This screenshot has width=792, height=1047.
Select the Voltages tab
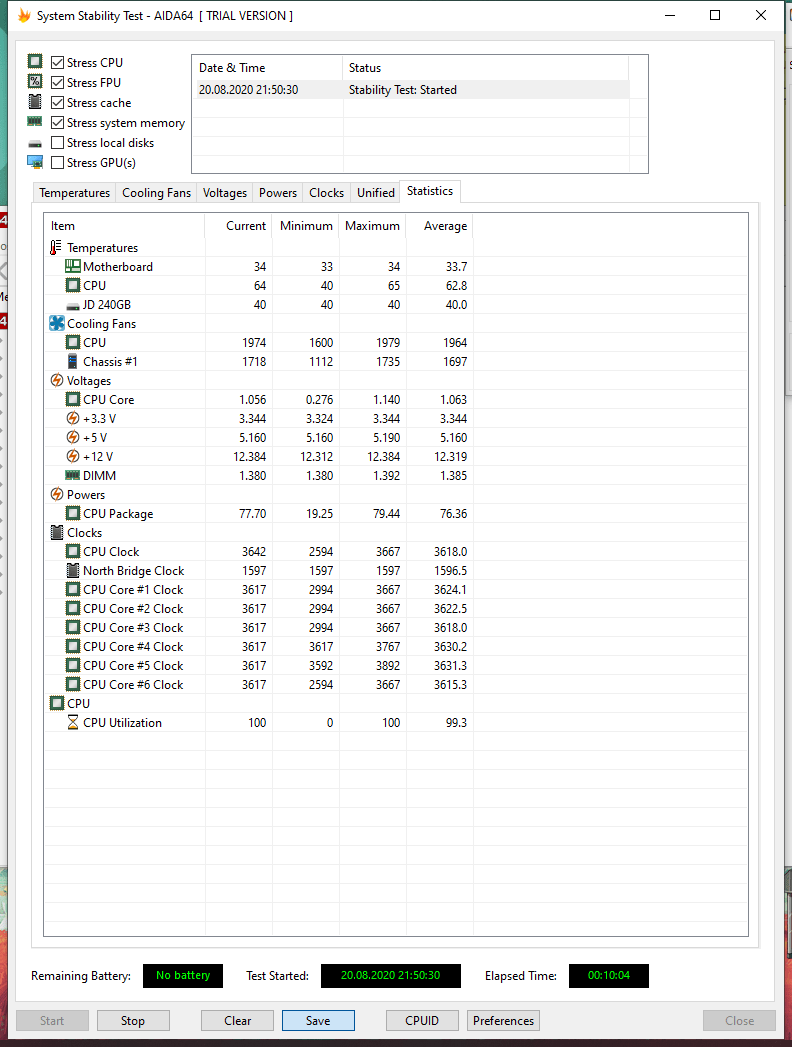(224, 193)
